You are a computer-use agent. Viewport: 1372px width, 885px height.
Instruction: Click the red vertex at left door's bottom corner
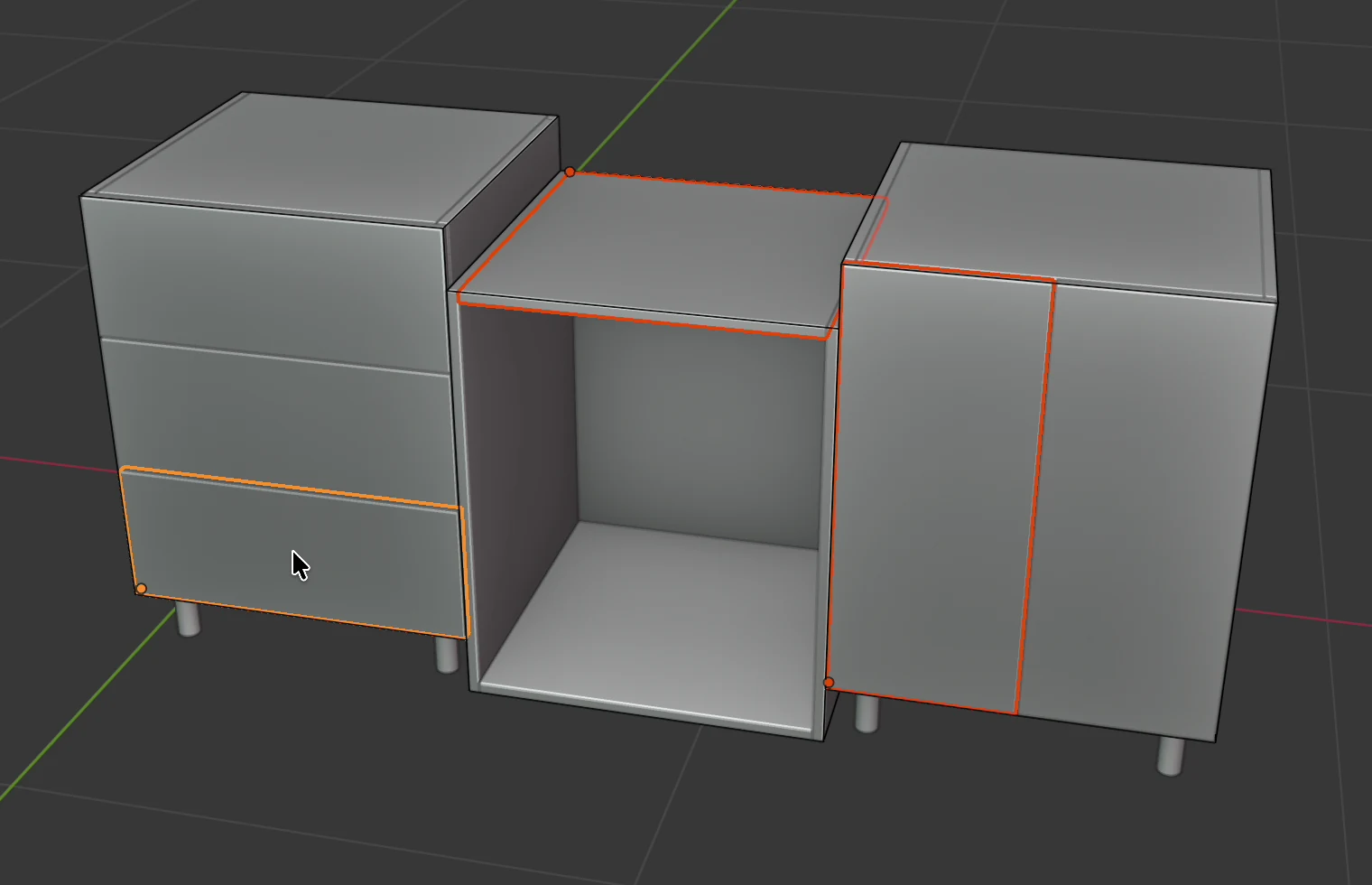829,682
